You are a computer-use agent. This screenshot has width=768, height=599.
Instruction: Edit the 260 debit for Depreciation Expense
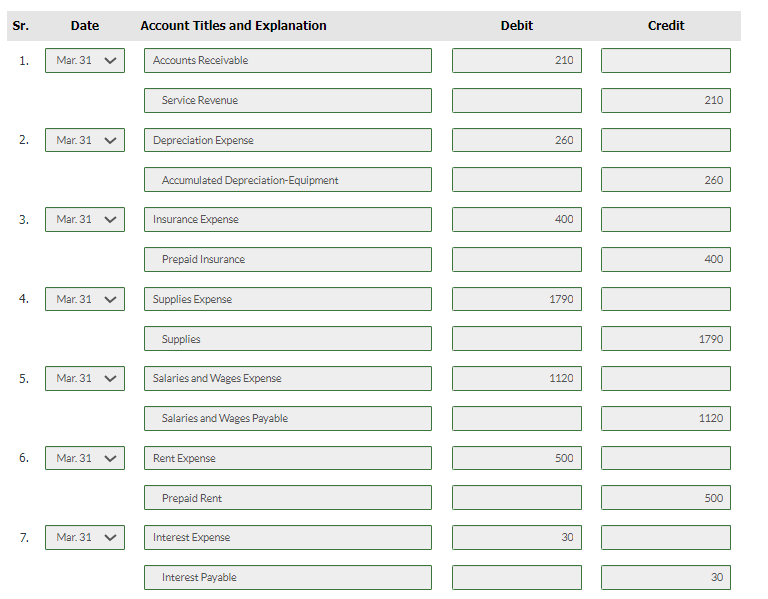[x=517, y=140]
